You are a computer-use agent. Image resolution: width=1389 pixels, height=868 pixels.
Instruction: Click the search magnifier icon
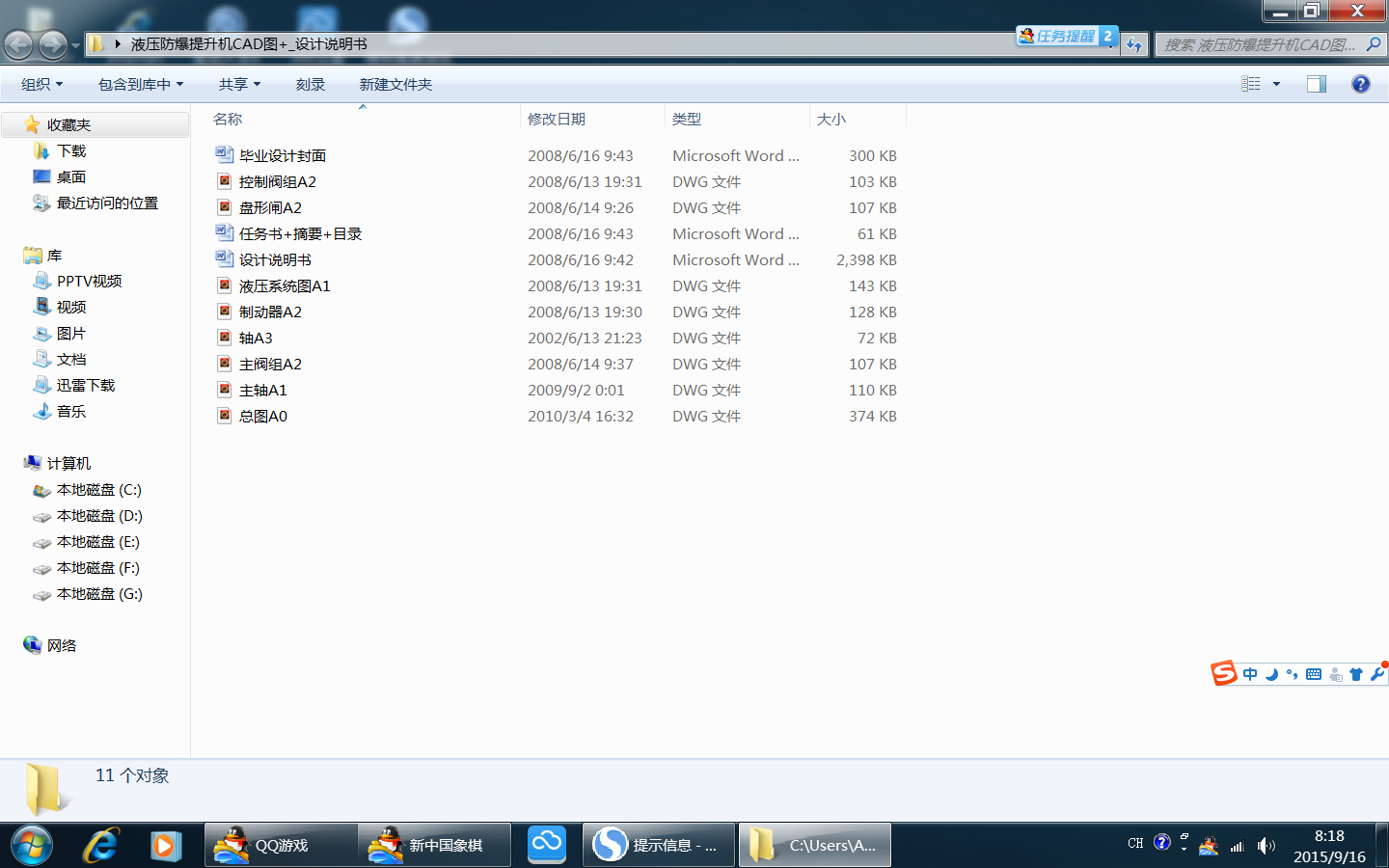tap(1374, 44)
